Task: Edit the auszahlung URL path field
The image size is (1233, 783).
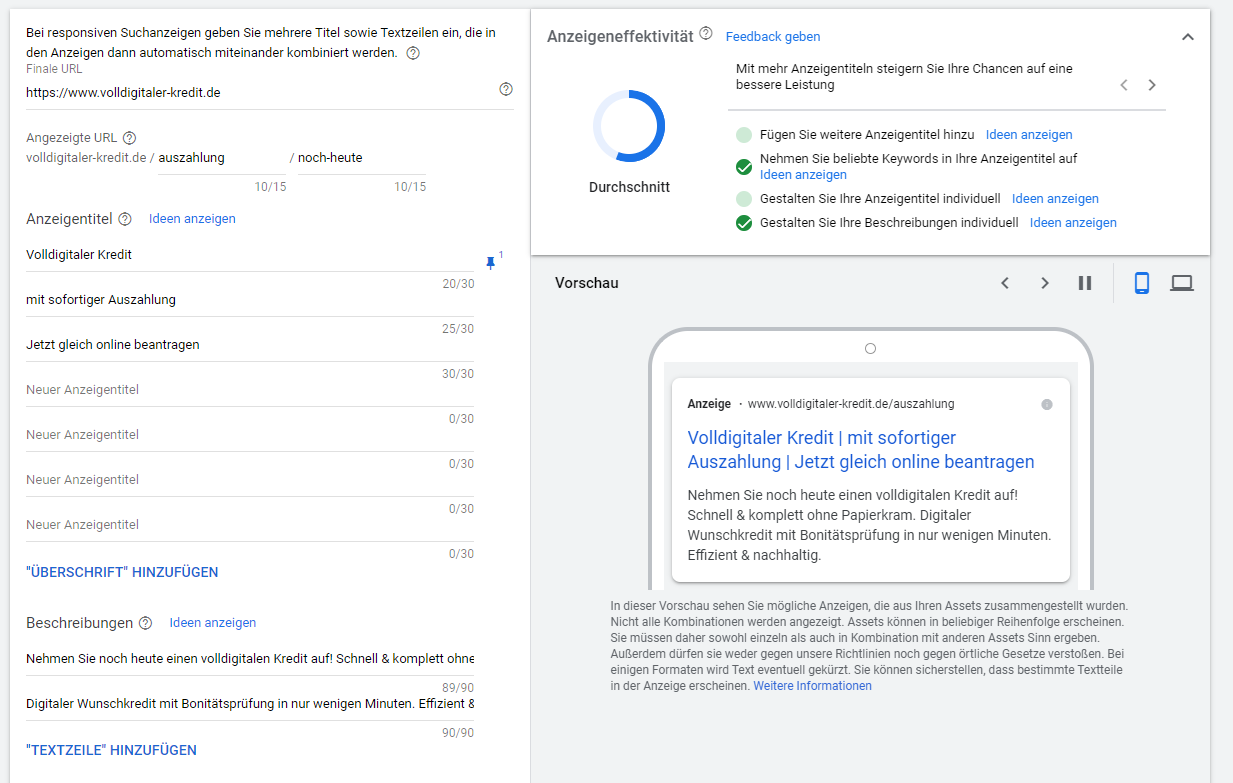Action: coord(222,158)
